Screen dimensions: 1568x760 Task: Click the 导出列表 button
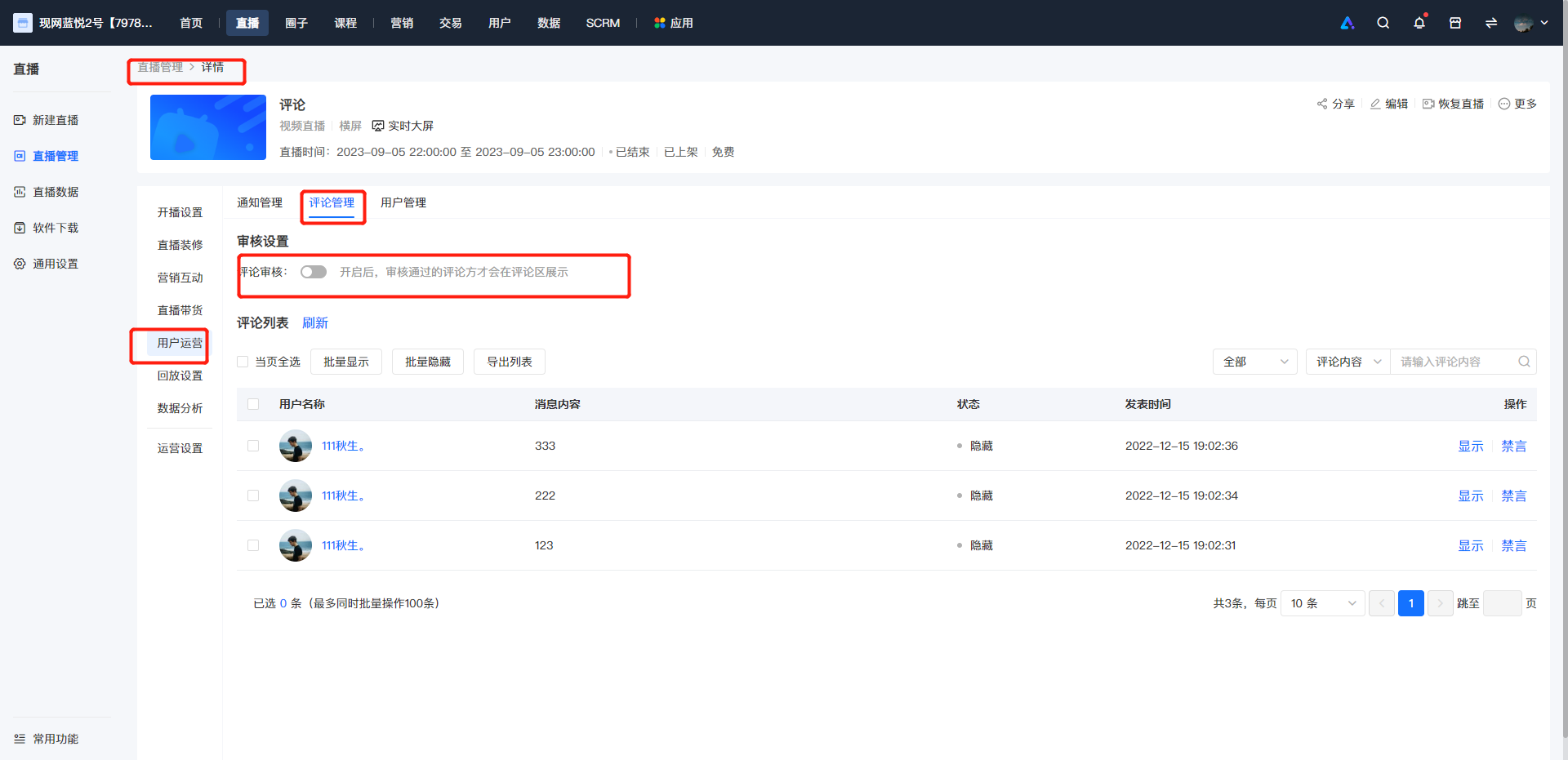click(x=510, y=362)
